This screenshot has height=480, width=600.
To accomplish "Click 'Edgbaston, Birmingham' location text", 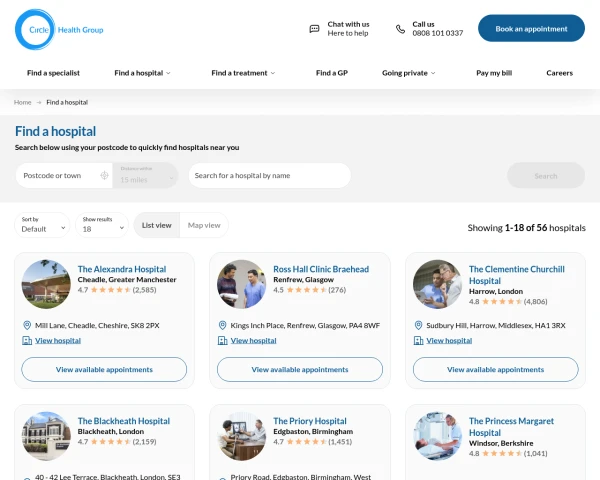I will tap(313, 431).
